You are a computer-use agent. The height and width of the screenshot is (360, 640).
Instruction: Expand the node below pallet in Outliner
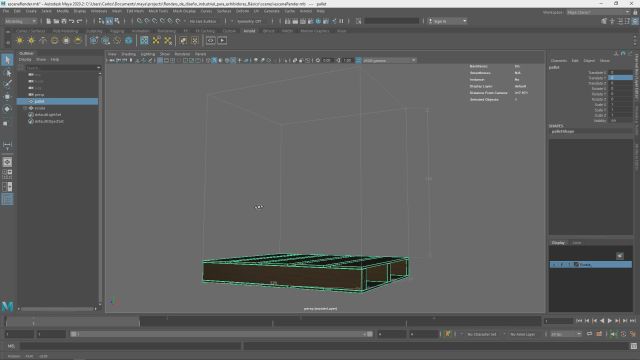click(25, 108)
